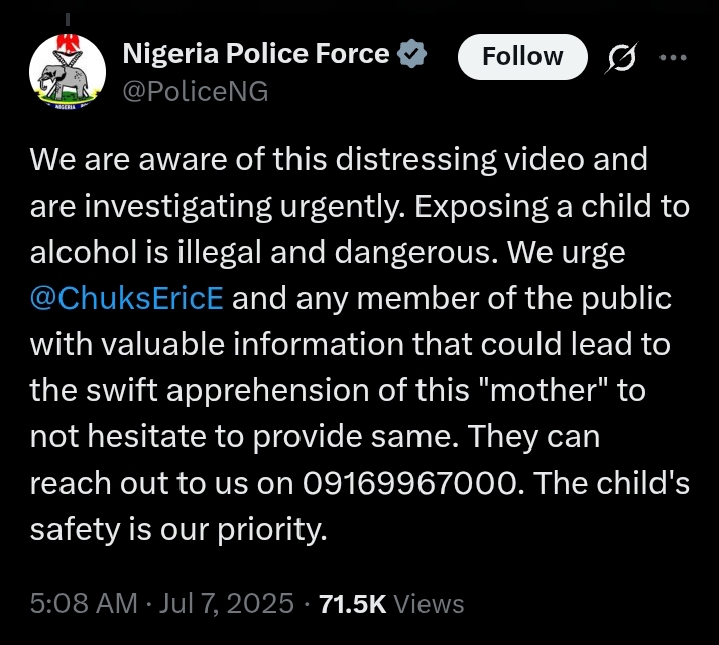Open the @PoliceNG handle
Image resolution: width=719 pixels, height=645 pixels.
coord(195,92)
